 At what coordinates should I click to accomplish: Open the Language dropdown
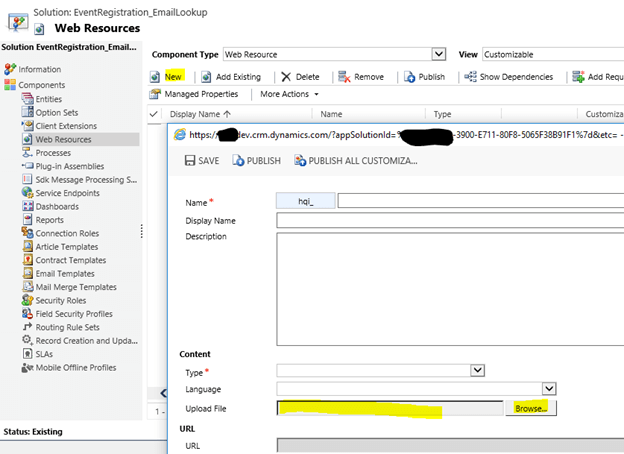tap(549, 389)
